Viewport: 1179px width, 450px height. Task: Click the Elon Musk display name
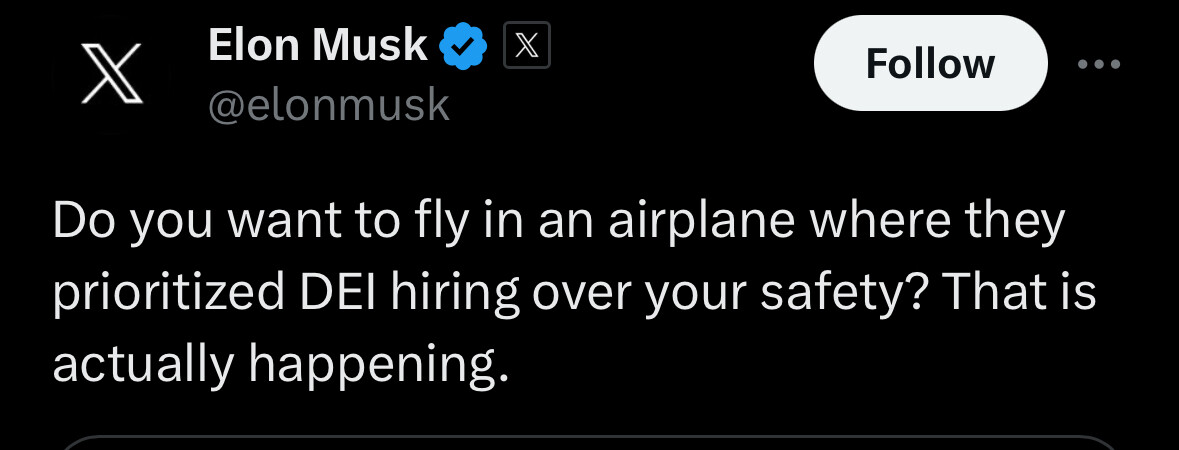pos(317,45)
